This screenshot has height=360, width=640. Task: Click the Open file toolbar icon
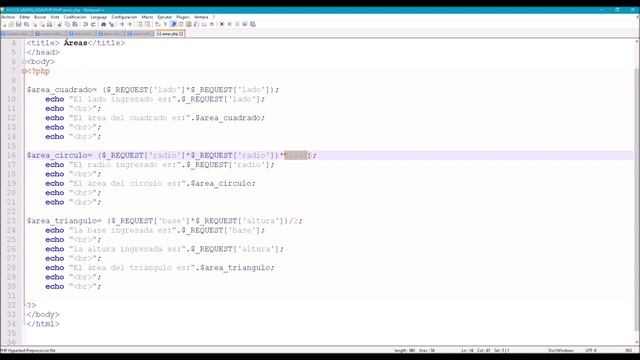[11, 24]
